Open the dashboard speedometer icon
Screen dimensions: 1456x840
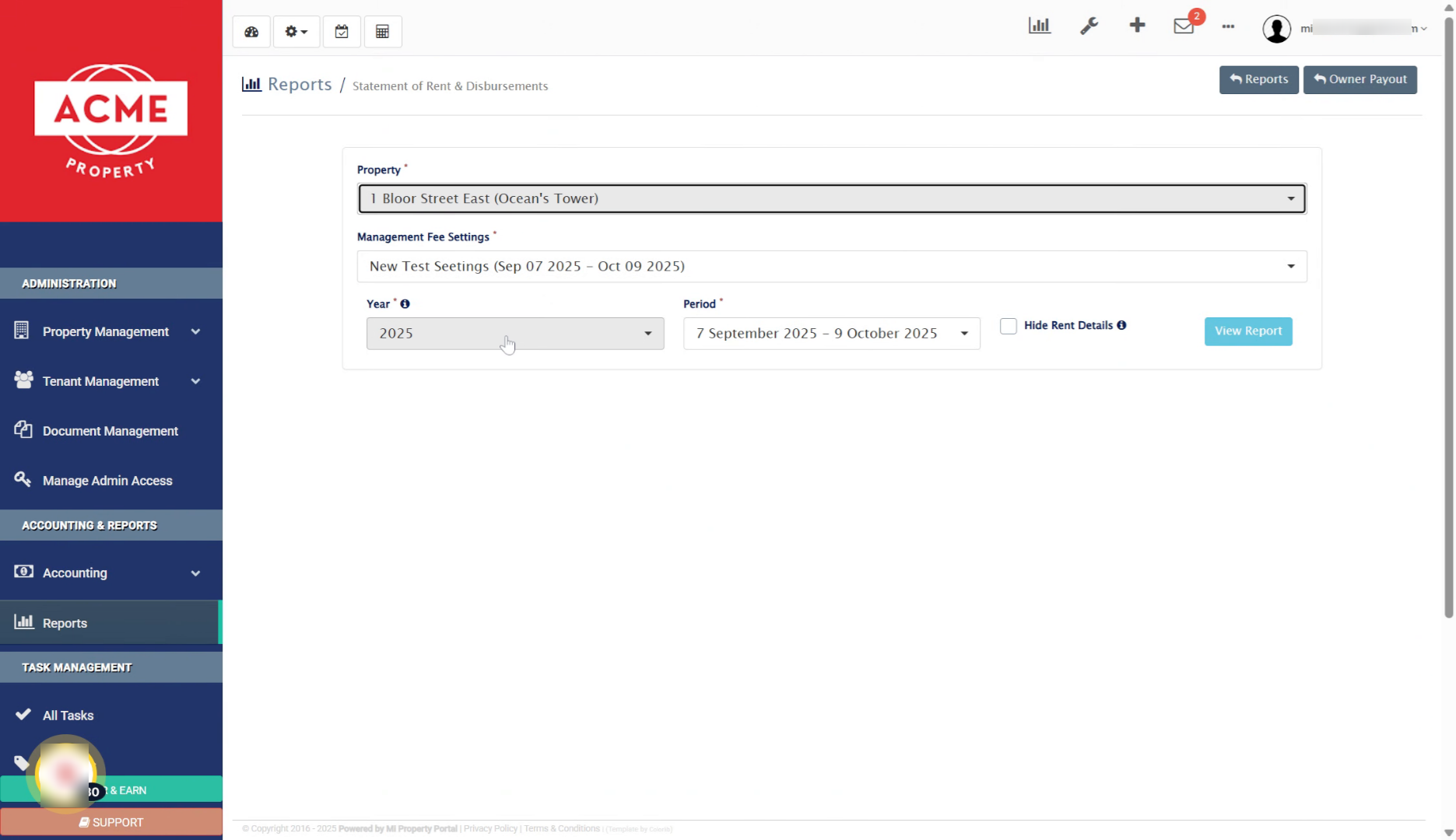tap(251, 32)
